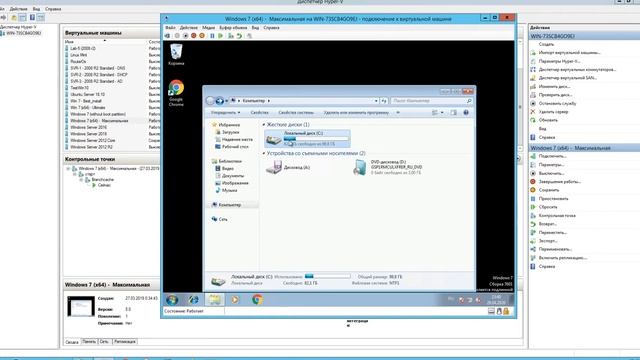The width and height of the screenshot is (640, 360).
Task: Open Media Player icon in guest taskbar
Action: point(235,300)
